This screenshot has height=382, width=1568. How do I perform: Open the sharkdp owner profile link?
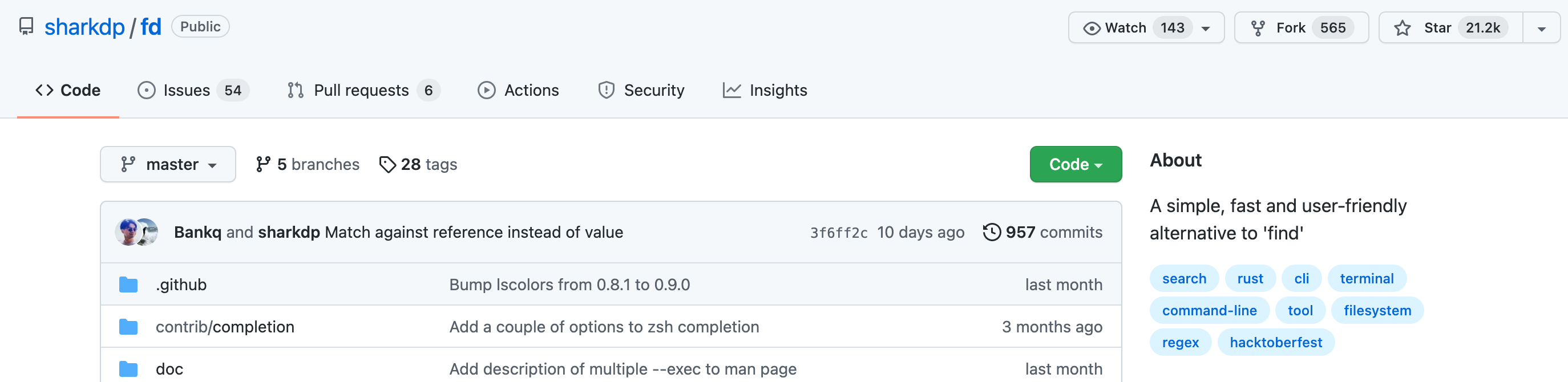[84, 27]
